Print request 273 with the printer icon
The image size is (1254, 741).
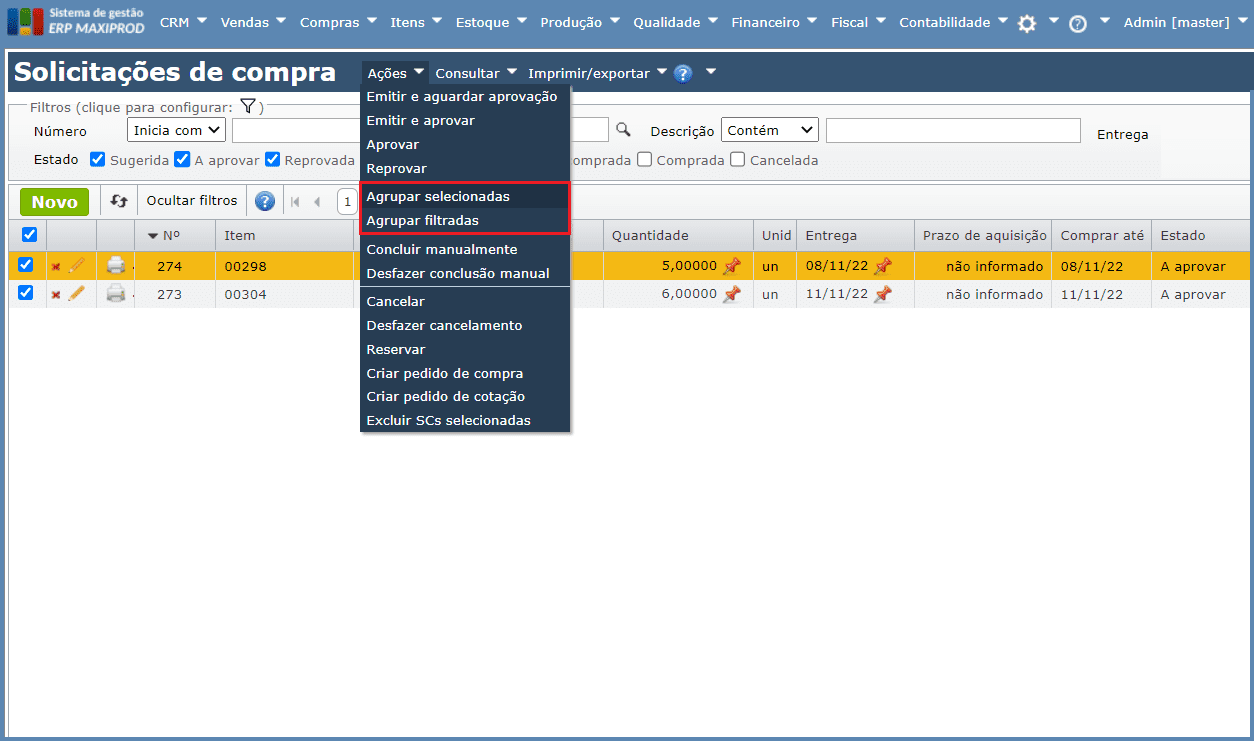tap(116, 293)
